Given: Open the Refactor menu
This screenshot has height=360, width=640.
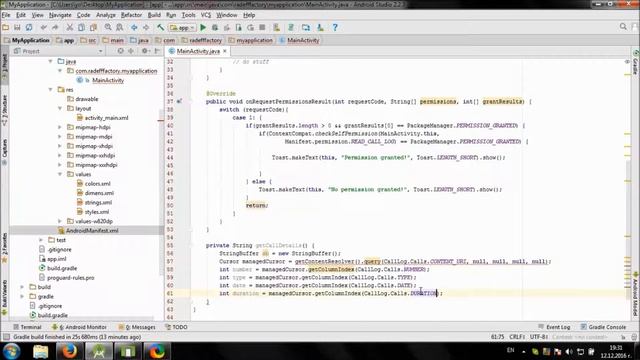Looking at the screenshot, I should pos(131,15).
